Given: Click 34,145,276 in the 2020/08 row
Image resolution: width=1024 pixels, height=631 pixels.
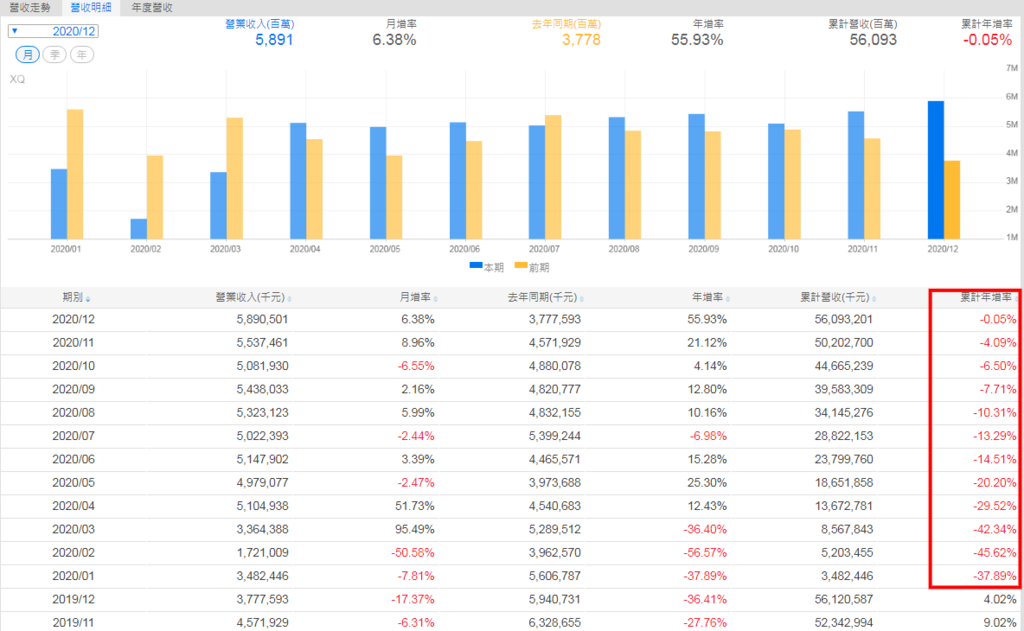Looking at the screenshot, I should pos(844,413).
